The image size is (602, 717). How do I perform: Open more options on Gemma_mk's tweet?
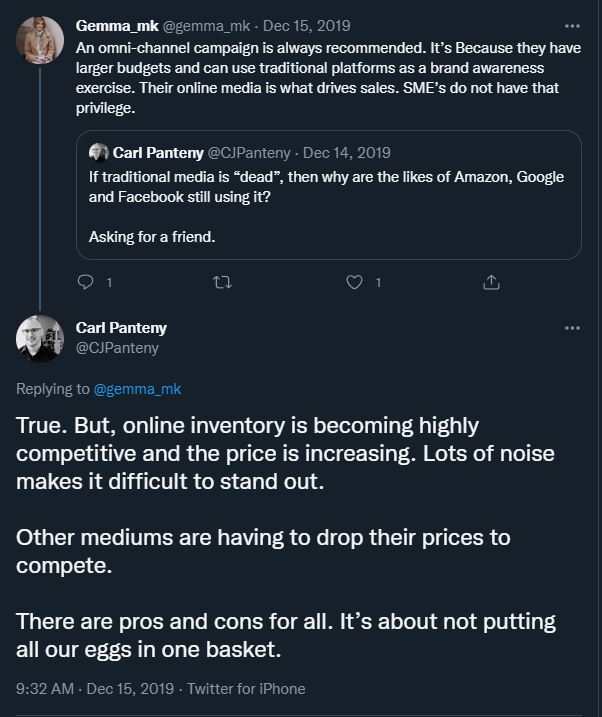pyautogui.click(x=572, y=25)
